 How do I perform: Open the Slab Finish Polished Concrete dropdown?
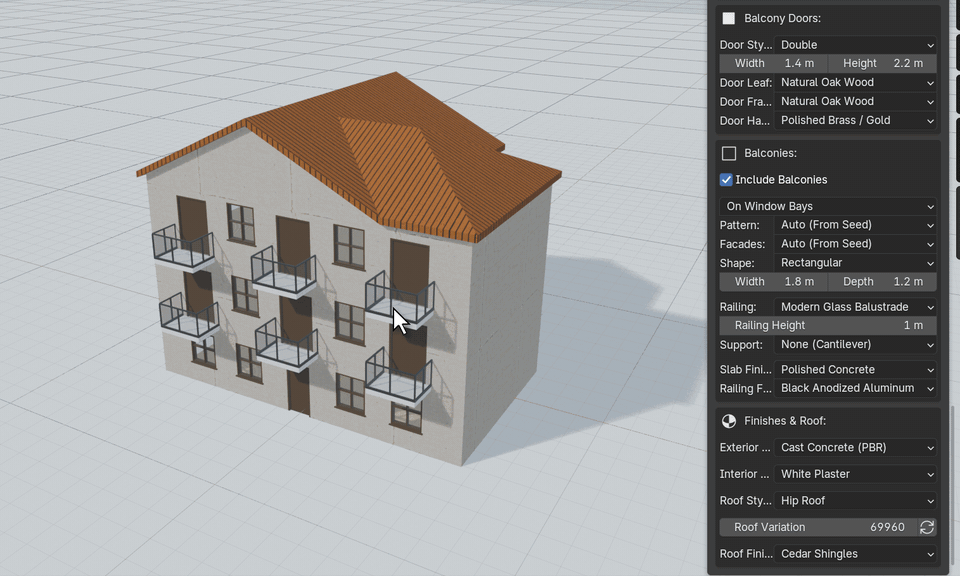[x=855, y=369]
